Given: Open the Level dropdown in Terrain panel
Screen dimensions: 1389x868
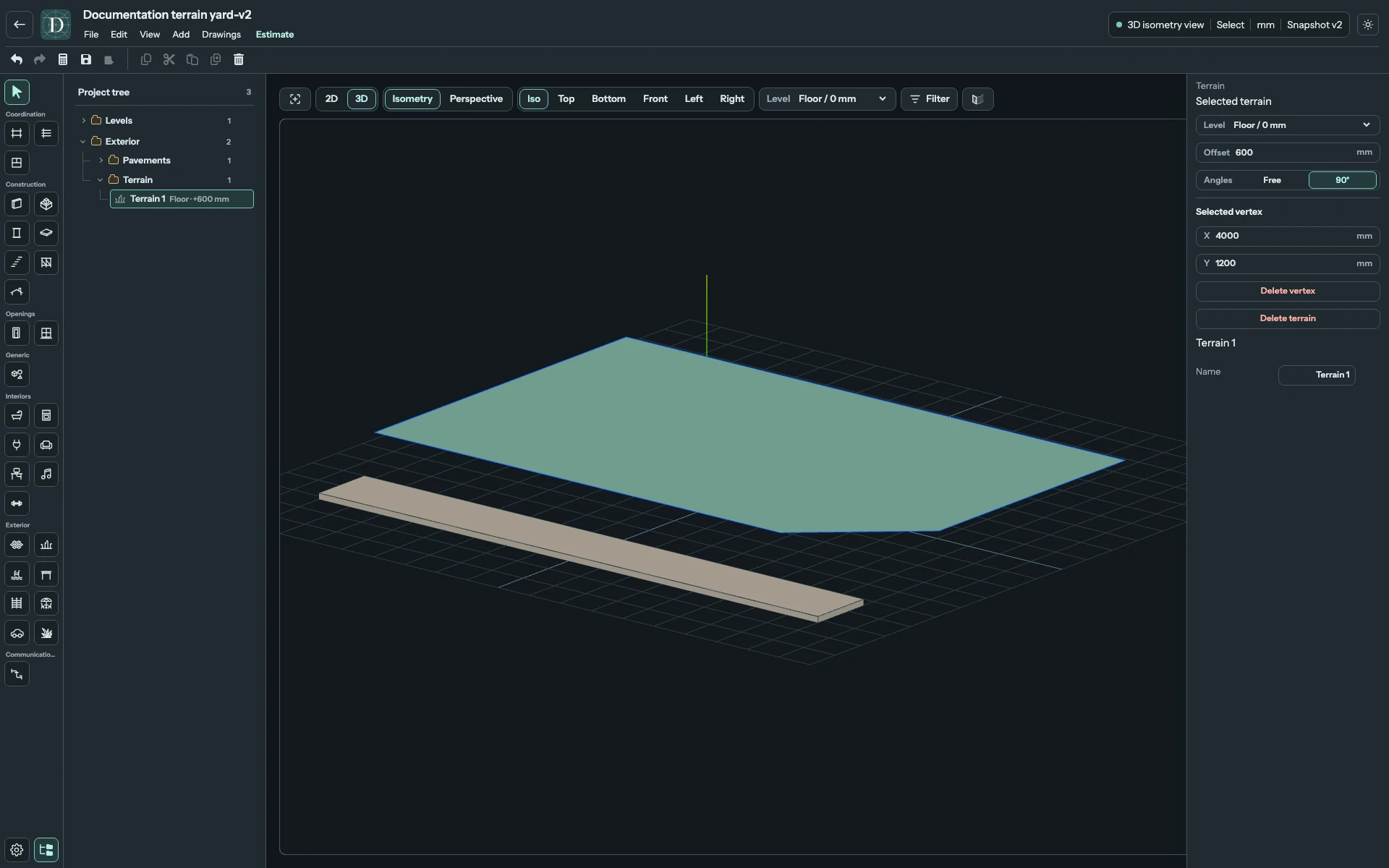Looking at the screenshot, I should (x=1288, y=125).
